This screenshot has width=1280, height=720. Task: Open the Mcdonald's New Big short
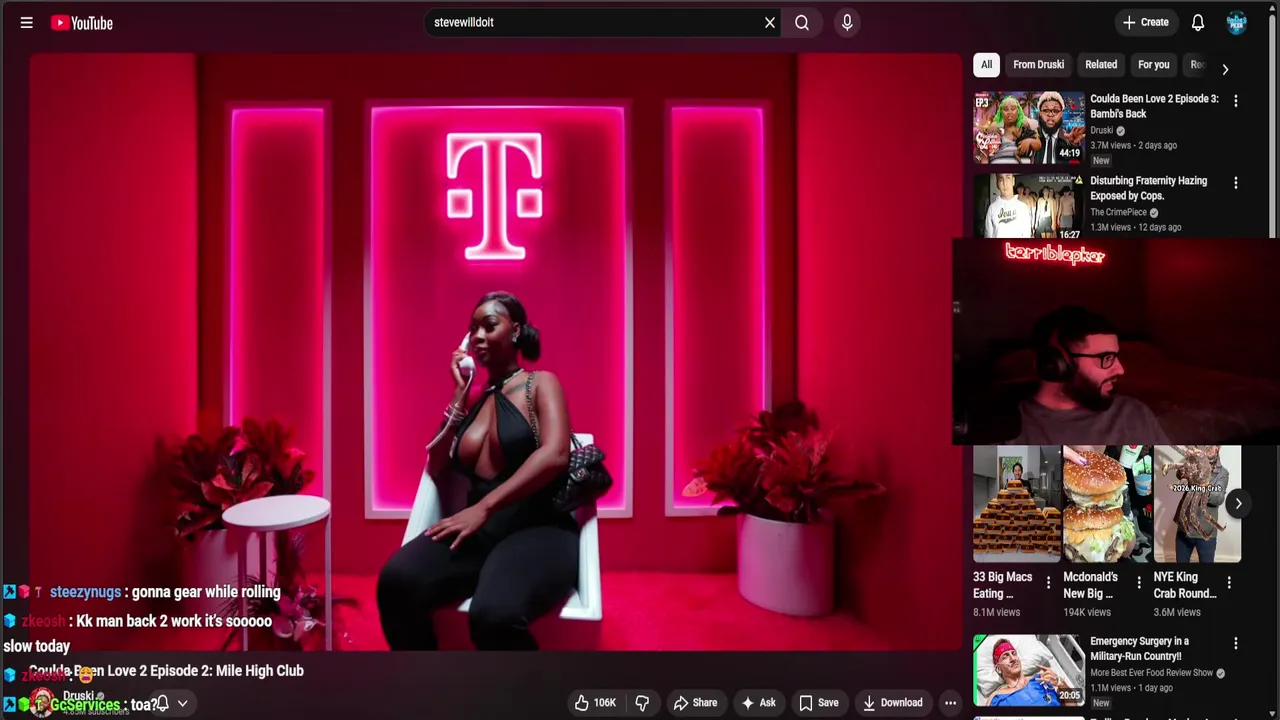(x=1108, y=504)
